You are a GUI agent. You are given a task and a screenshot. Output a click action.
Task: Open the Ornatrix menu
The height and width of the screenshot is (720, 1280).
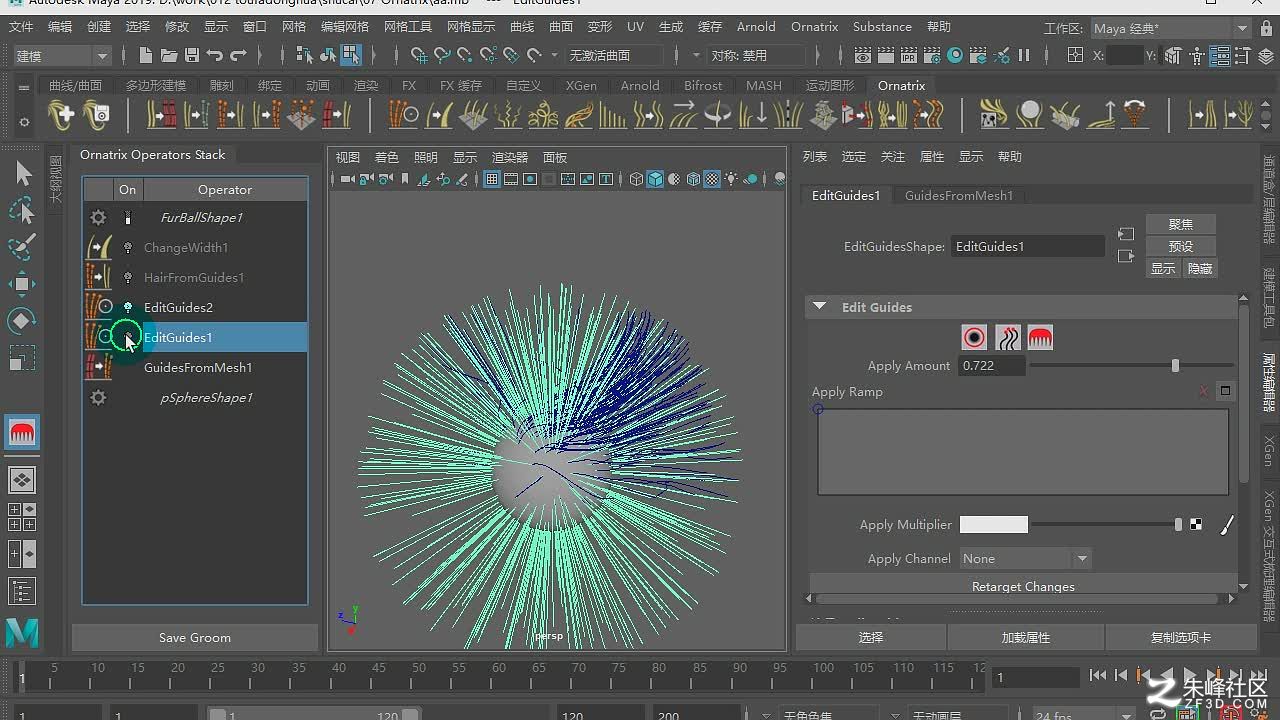[814, 27]
